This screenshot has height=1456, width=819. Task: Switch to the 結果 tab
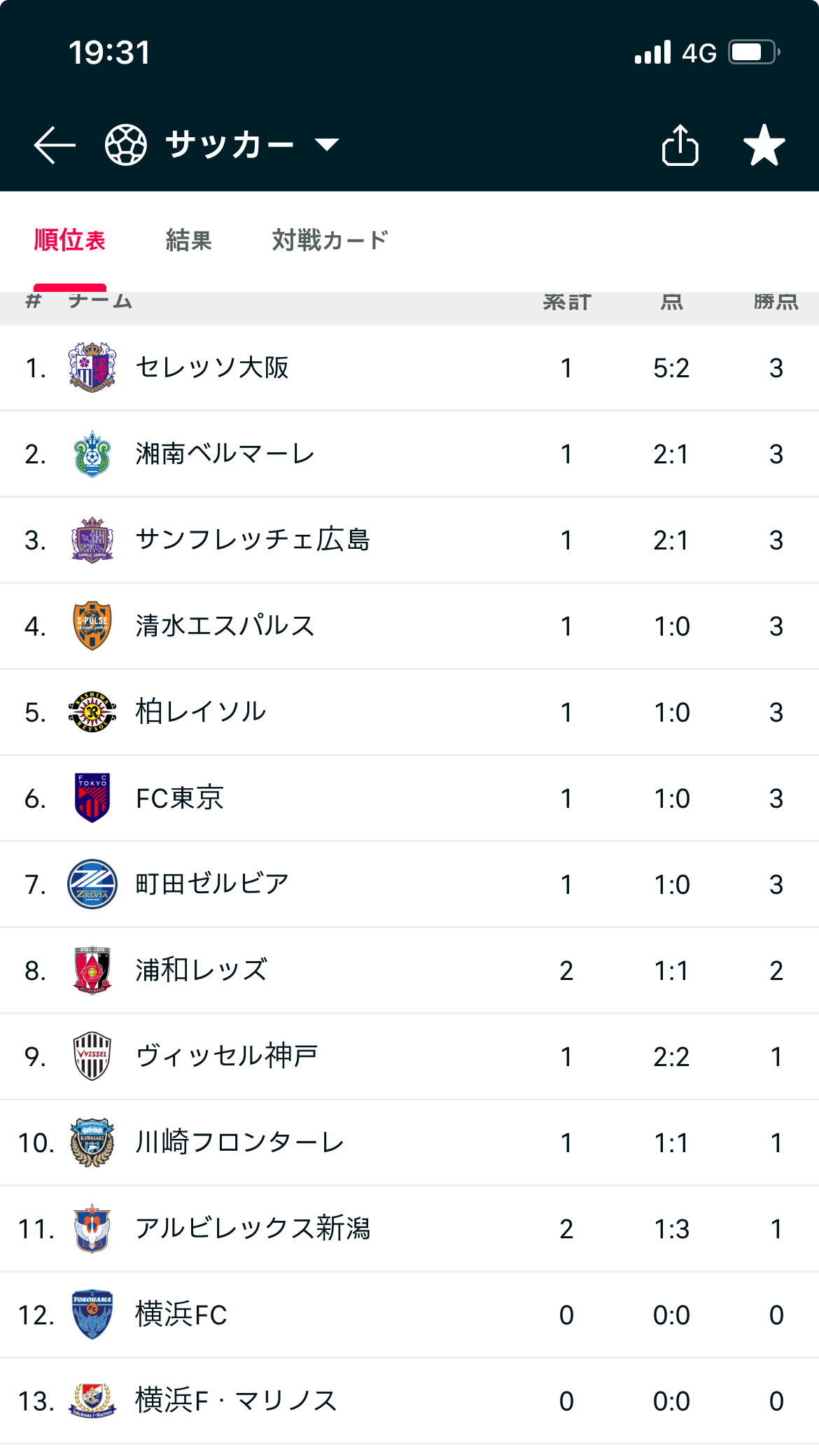(x=189, y=240)
